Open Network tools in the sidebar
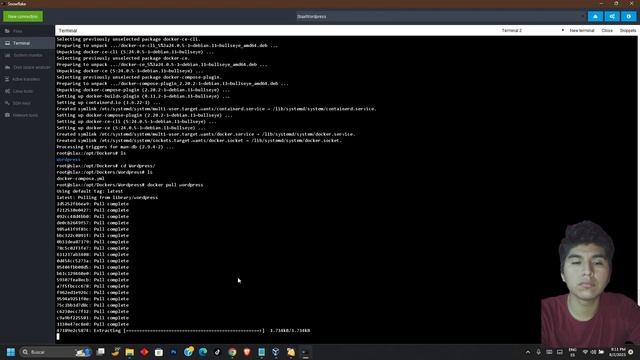 27,115
